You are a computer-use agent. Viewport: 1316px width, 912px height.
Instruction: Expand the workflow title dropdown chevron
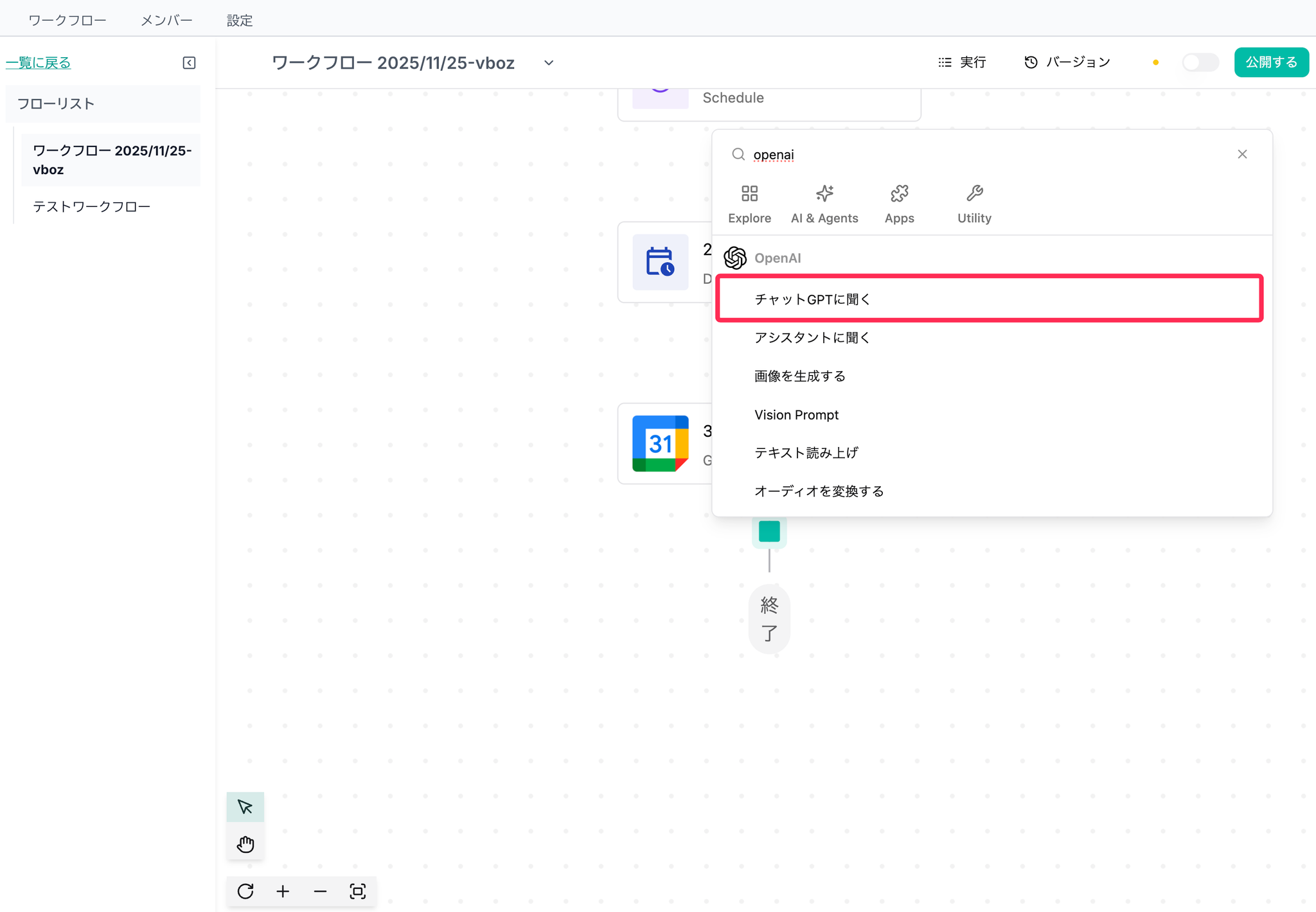tap(549, 63)
